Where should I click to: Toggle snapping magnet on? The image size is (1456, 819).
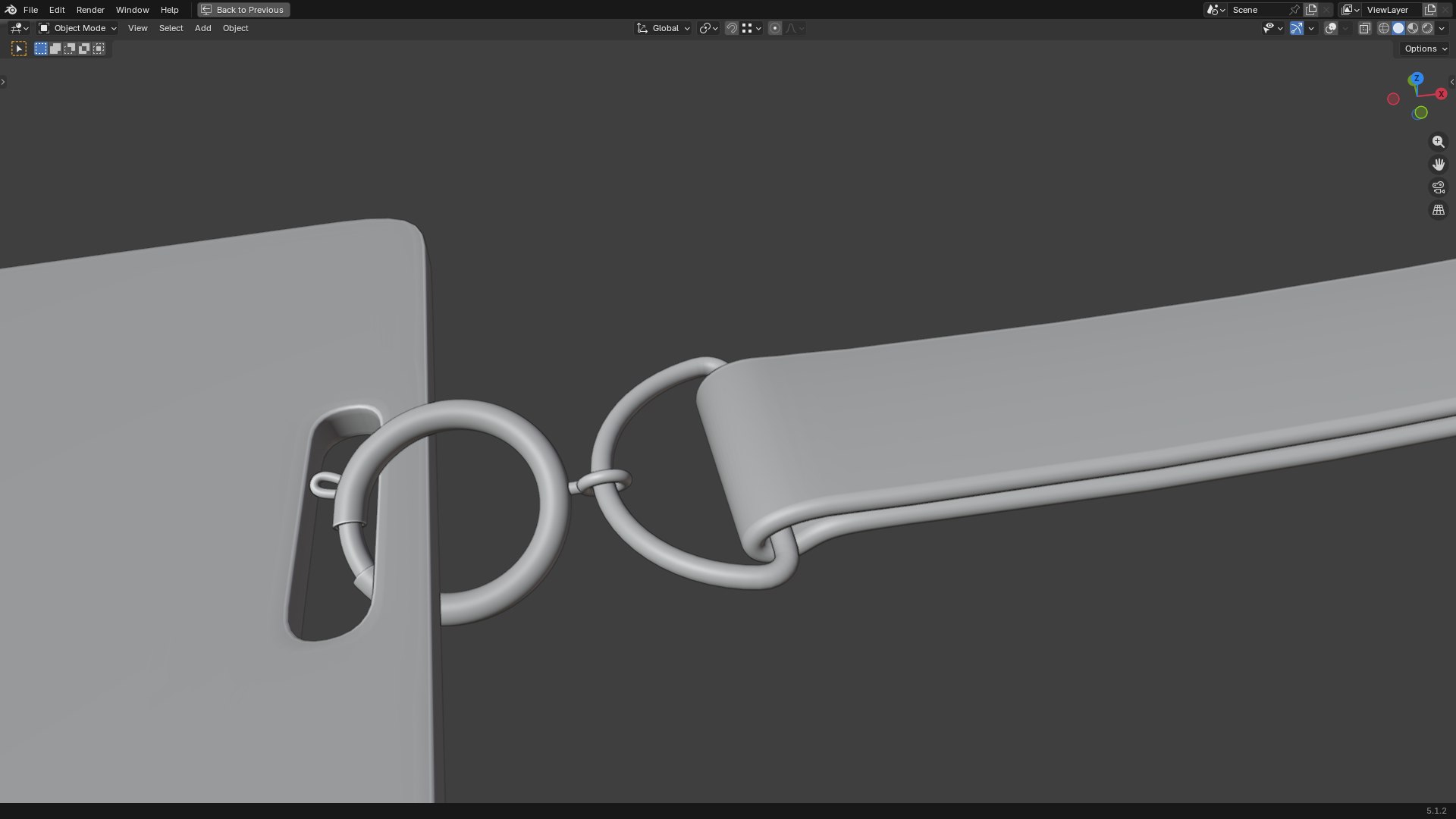731,28
